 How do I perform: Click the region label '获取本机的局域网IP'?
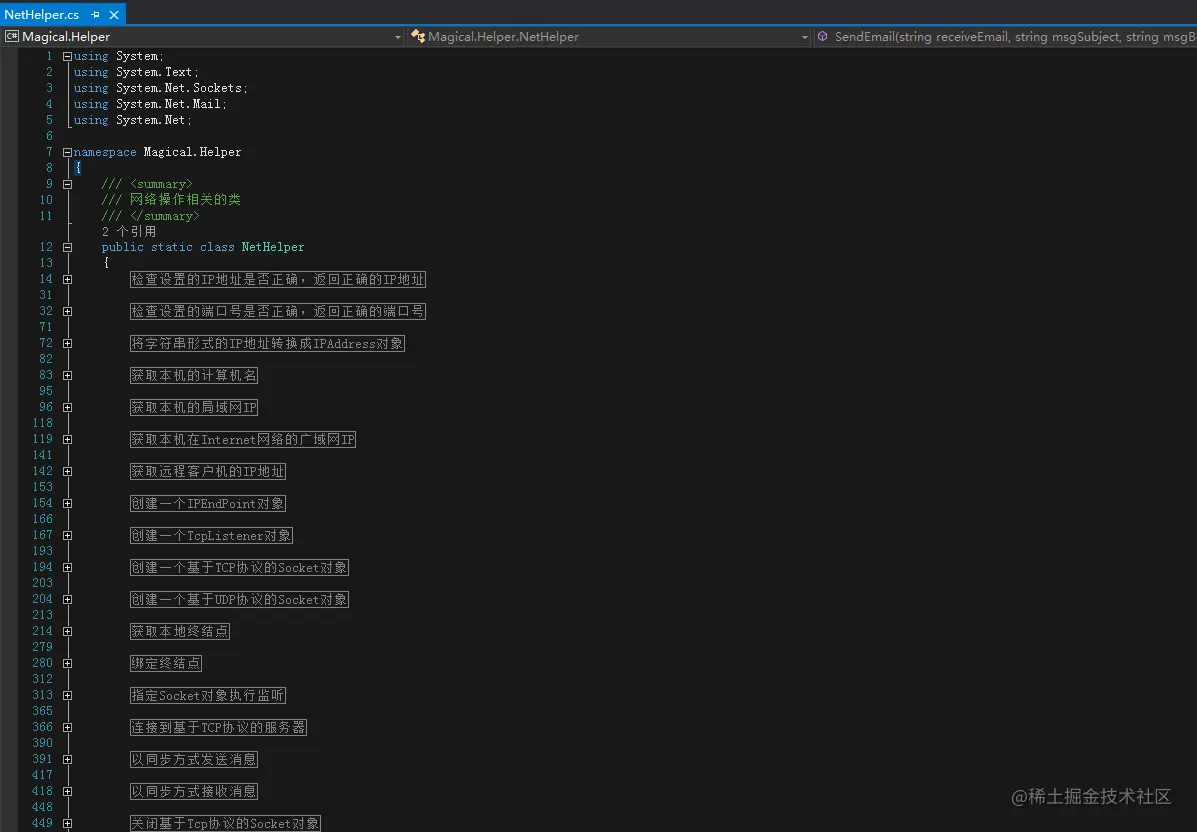point(194,408)
